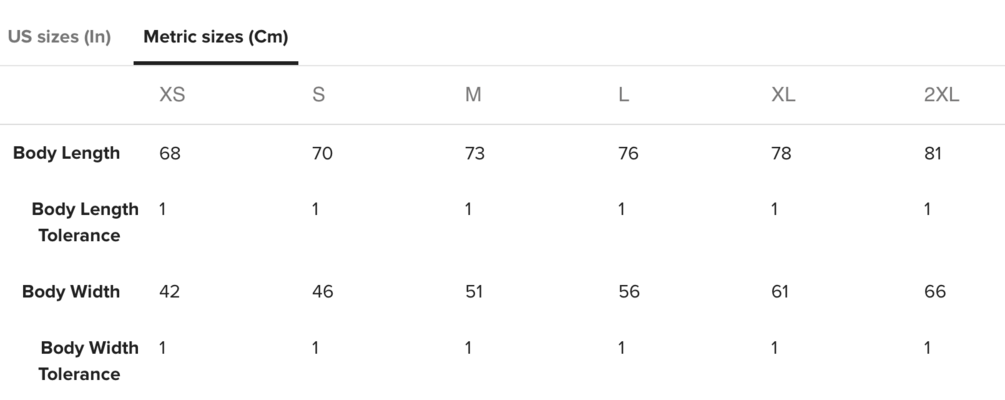This screenshot has height=400, width=1005.
Task: Click the L size column header
Action: pos(623,95)
